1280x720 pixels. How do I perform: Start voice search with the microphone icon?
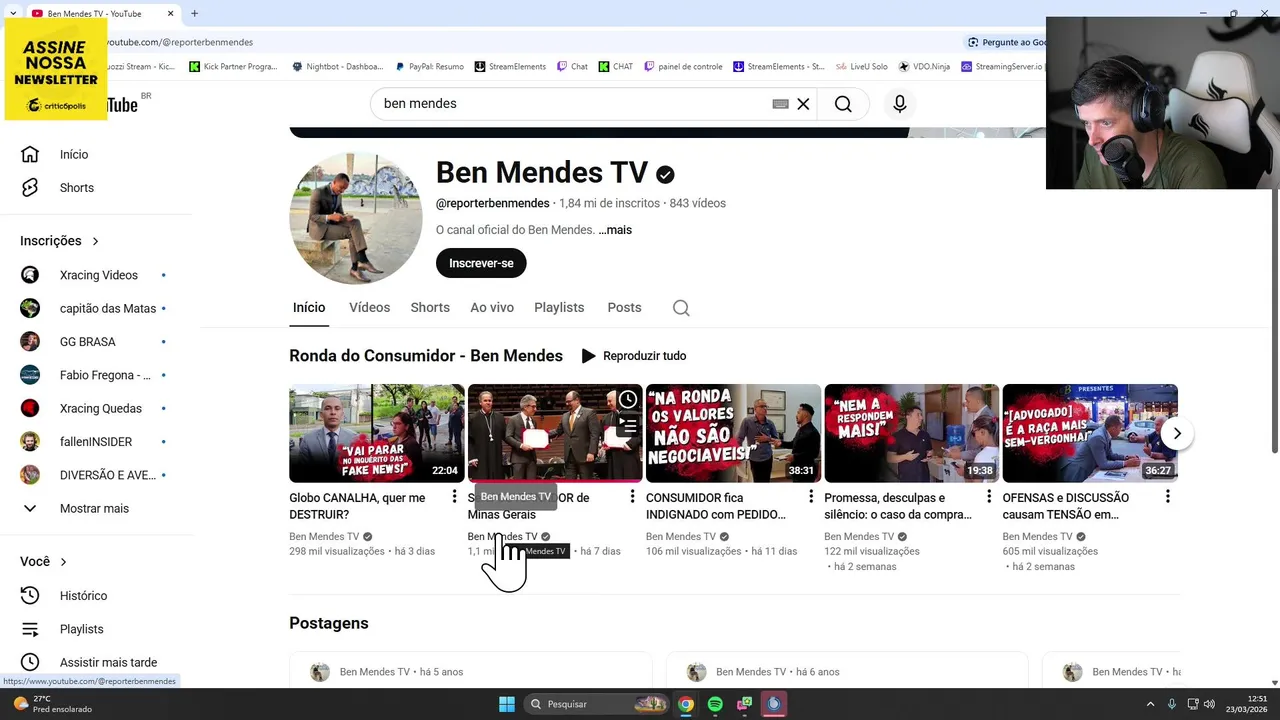(900, 104)
